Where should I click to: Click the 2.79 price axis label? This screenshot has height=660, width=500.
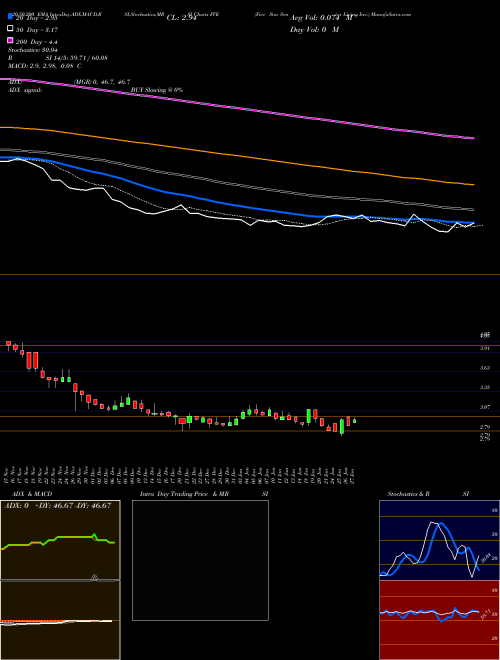click(485, 427)
